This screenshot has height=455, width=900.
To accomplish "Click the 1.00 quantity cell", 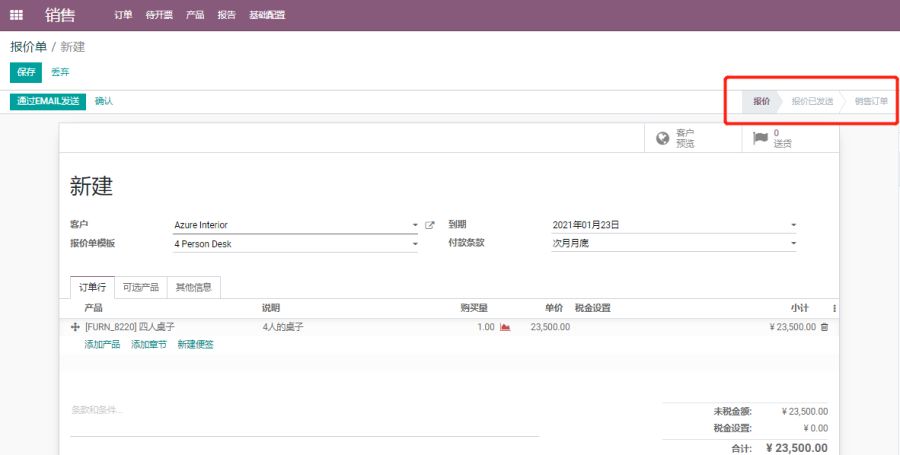I will 486,327.
